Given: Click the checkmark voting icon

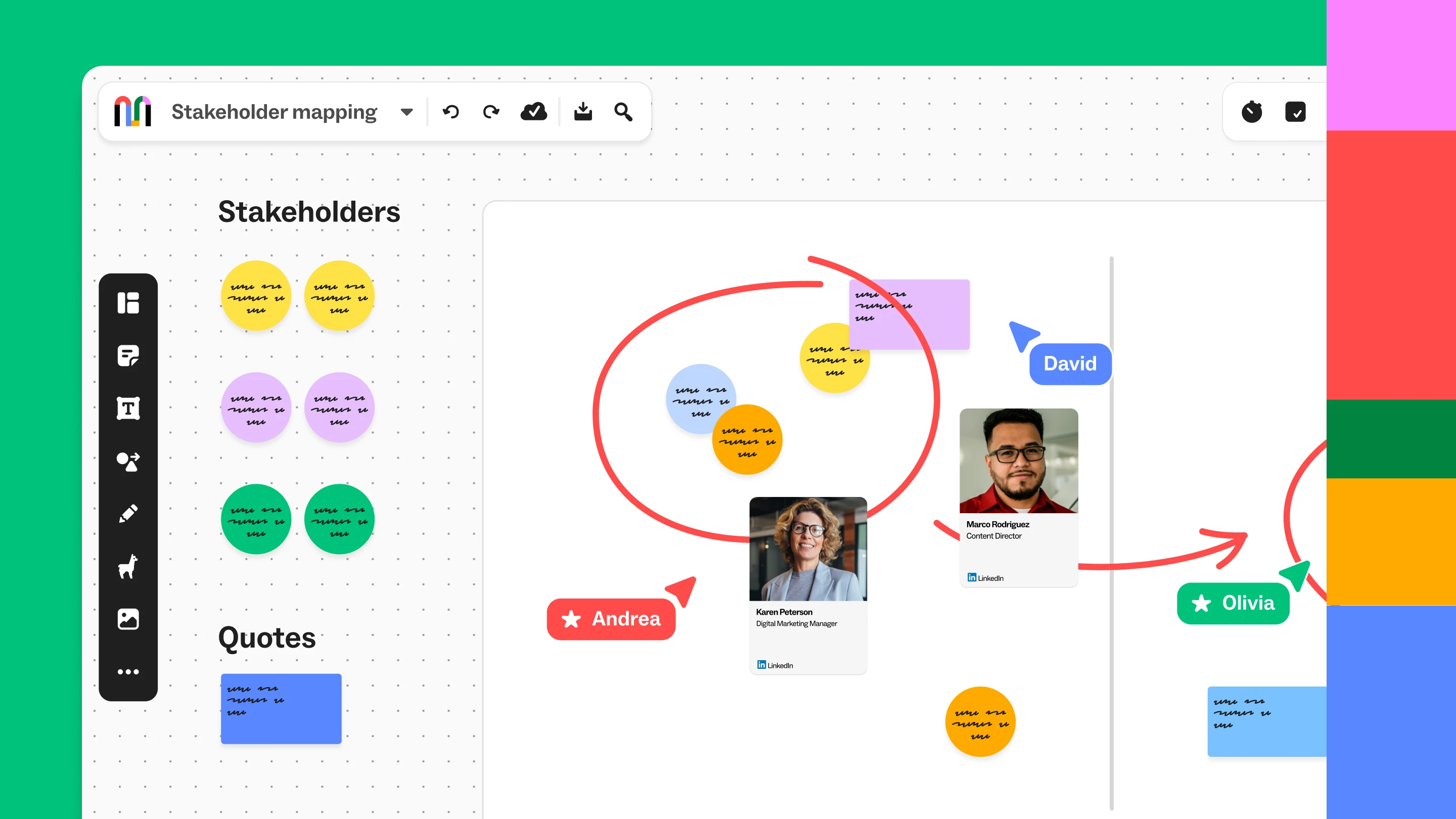Looking at the screenshot, I should click(x=1295, y=112).
